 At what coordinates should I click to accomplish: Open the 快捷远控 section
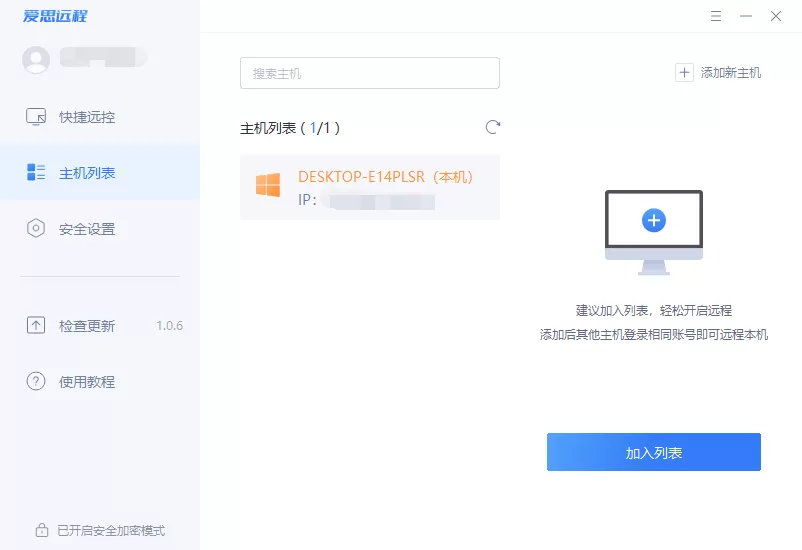tap(100, 117)
